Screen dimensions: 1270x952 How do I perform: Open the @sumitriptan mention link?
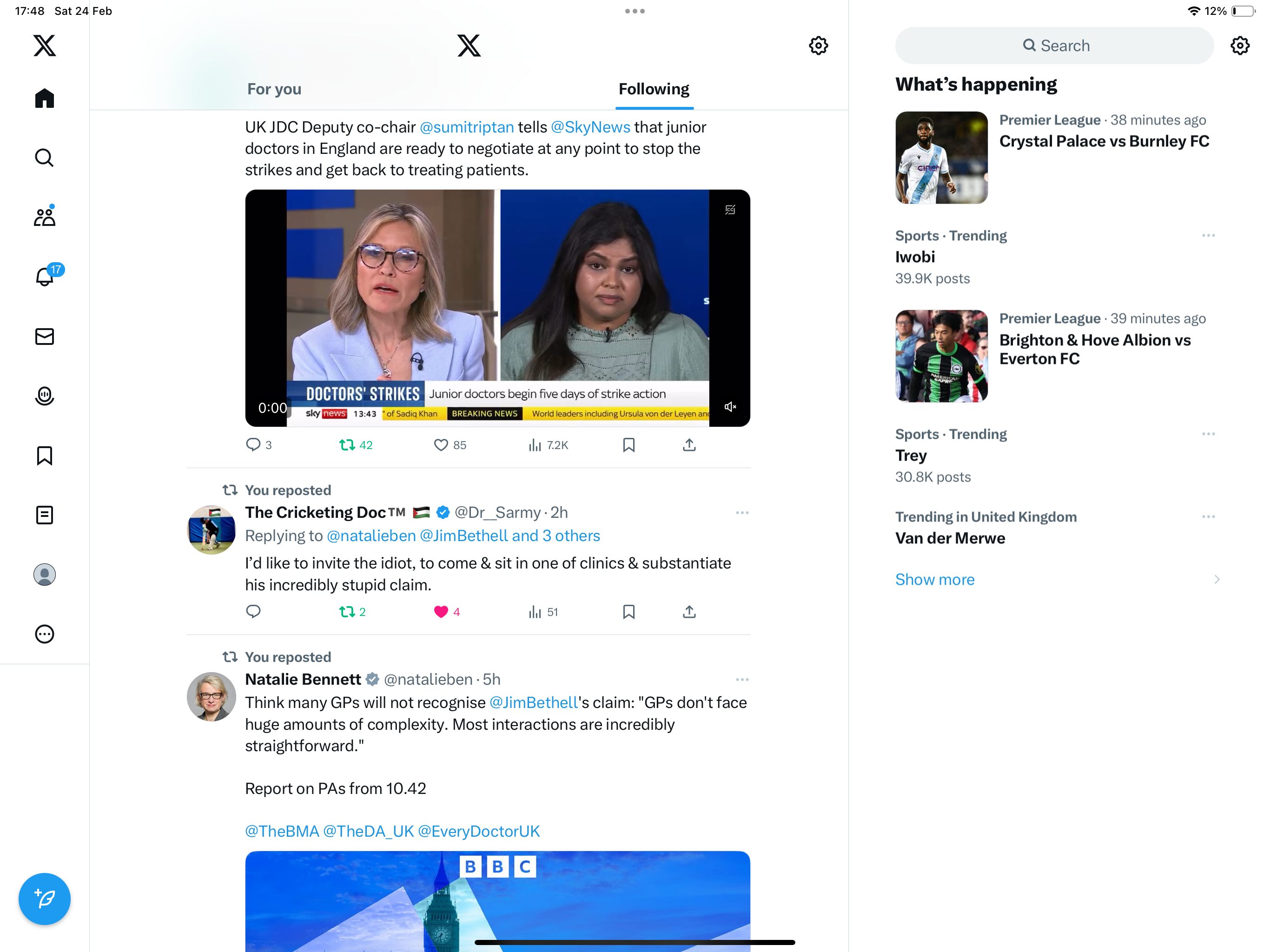pyautogui.click(x=467, y=127)
